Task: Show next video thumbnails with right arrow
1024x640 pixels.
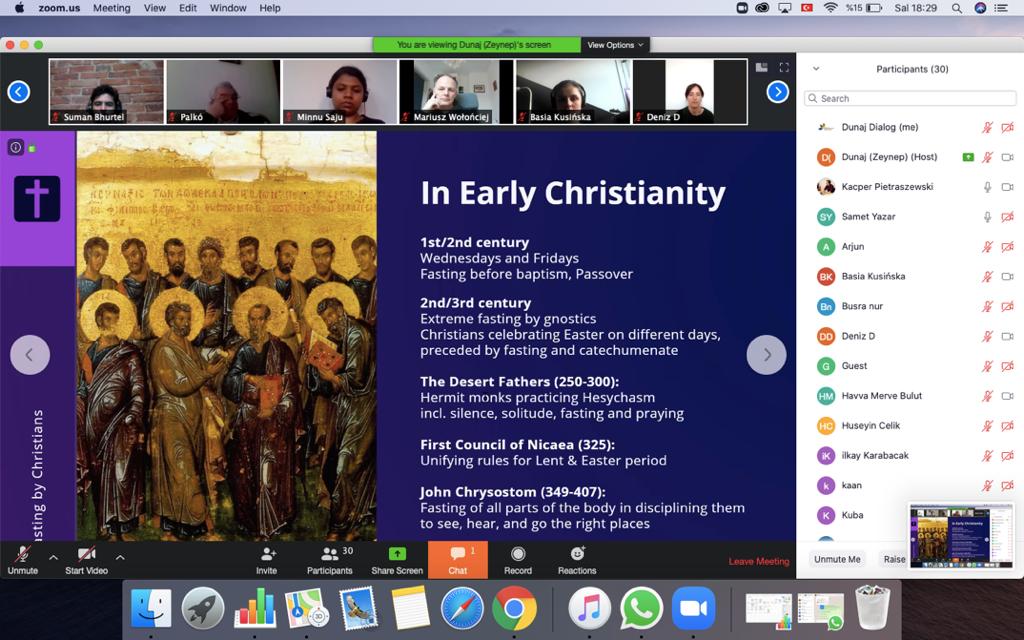Action: 777,91
